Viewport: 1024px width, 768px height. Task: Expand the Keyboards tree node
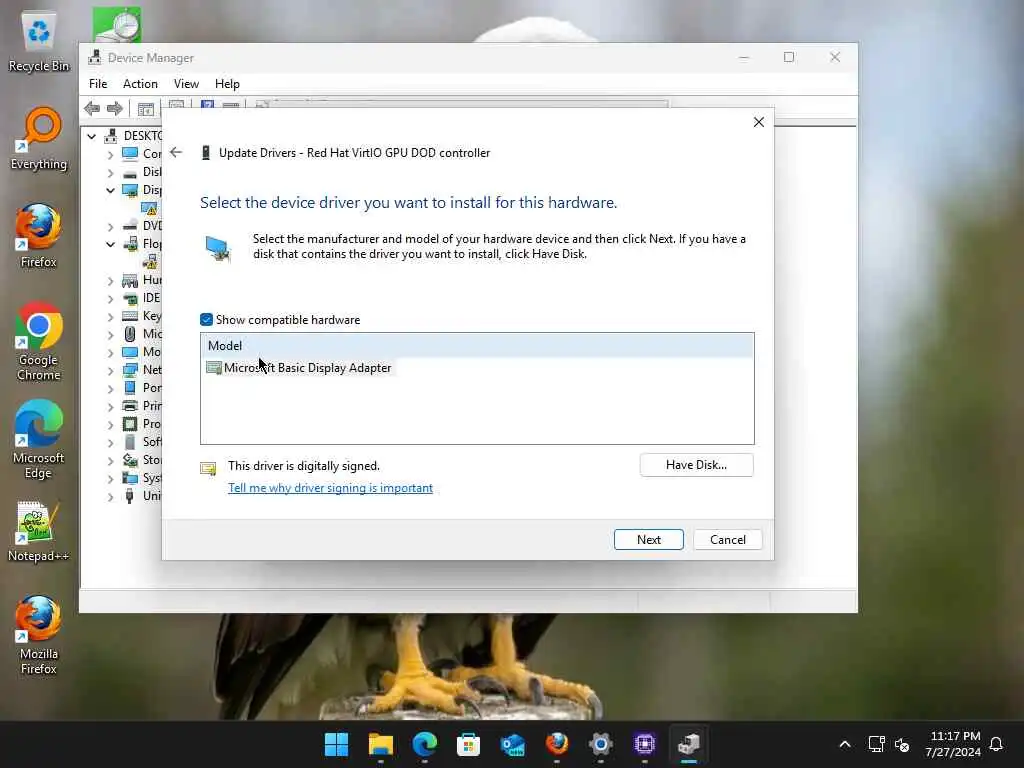coord(110,317)
